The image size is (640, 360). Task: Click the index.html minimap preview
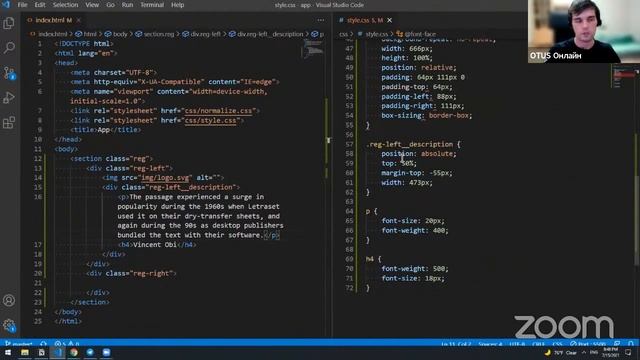[x=313, y=50]
